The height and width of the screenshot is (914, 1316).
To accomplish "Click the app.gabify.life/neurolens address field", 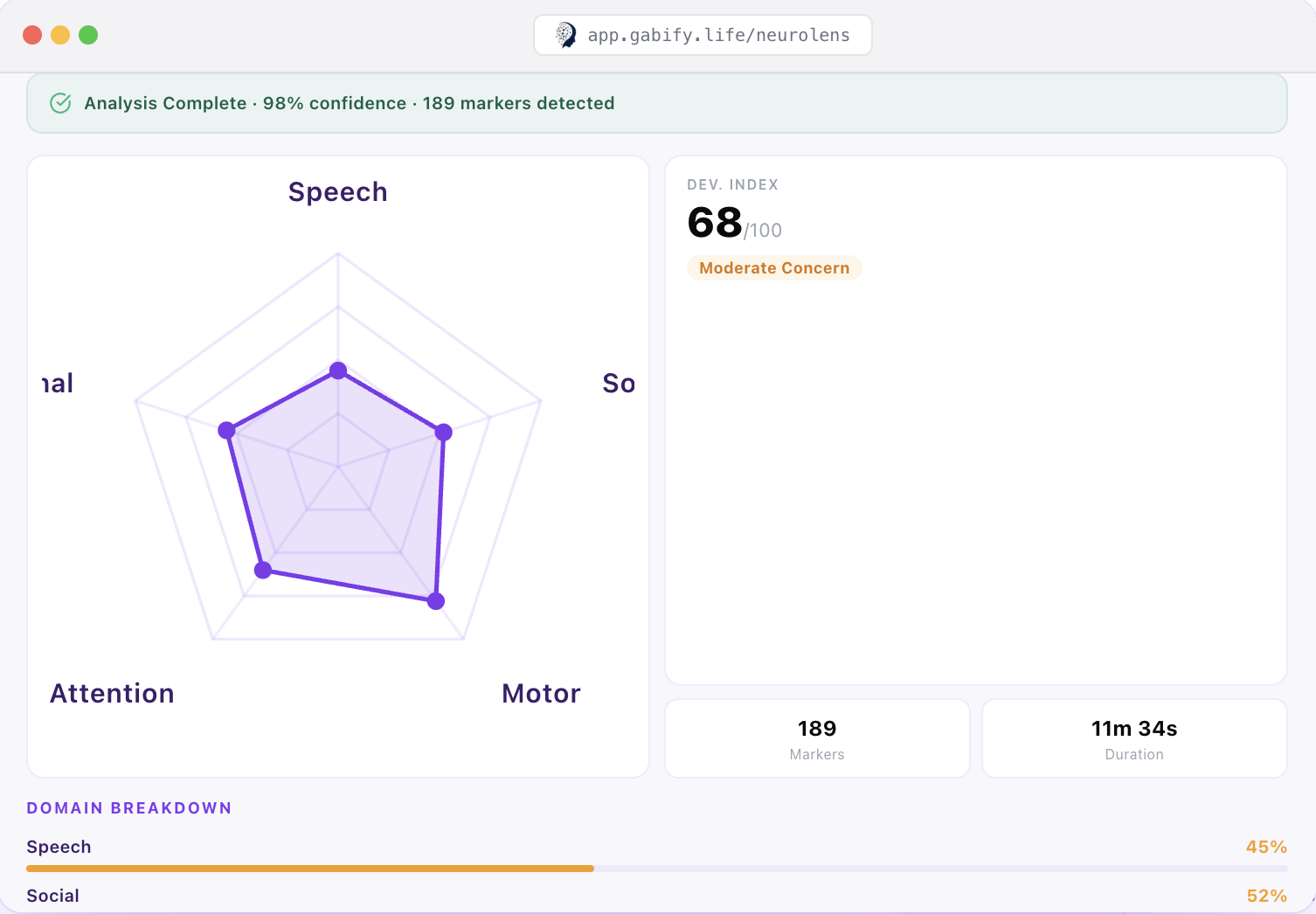I will point(703,35).
